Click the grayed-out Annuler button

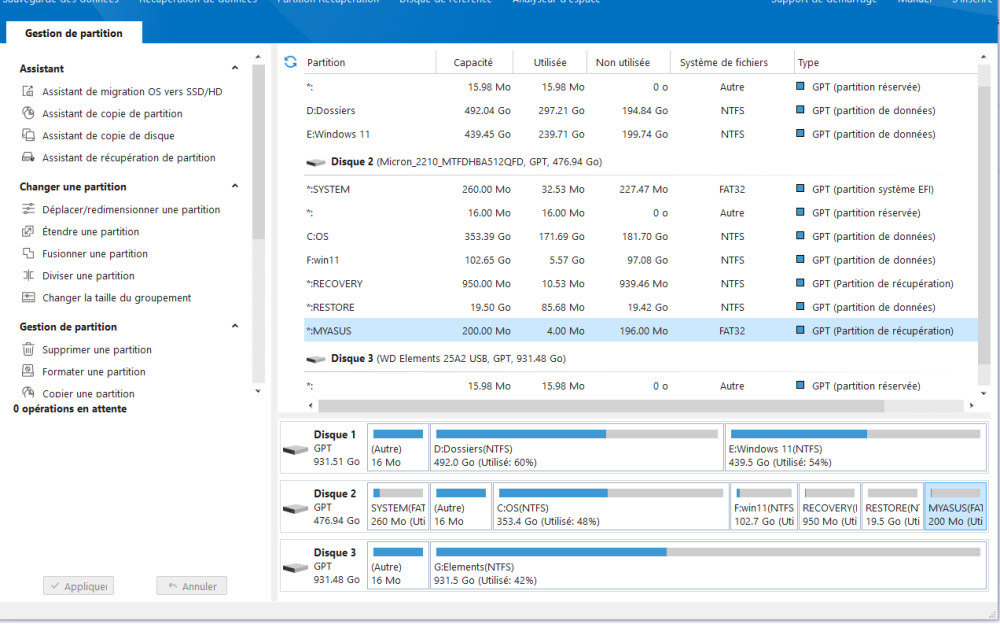tap(191, 586)
